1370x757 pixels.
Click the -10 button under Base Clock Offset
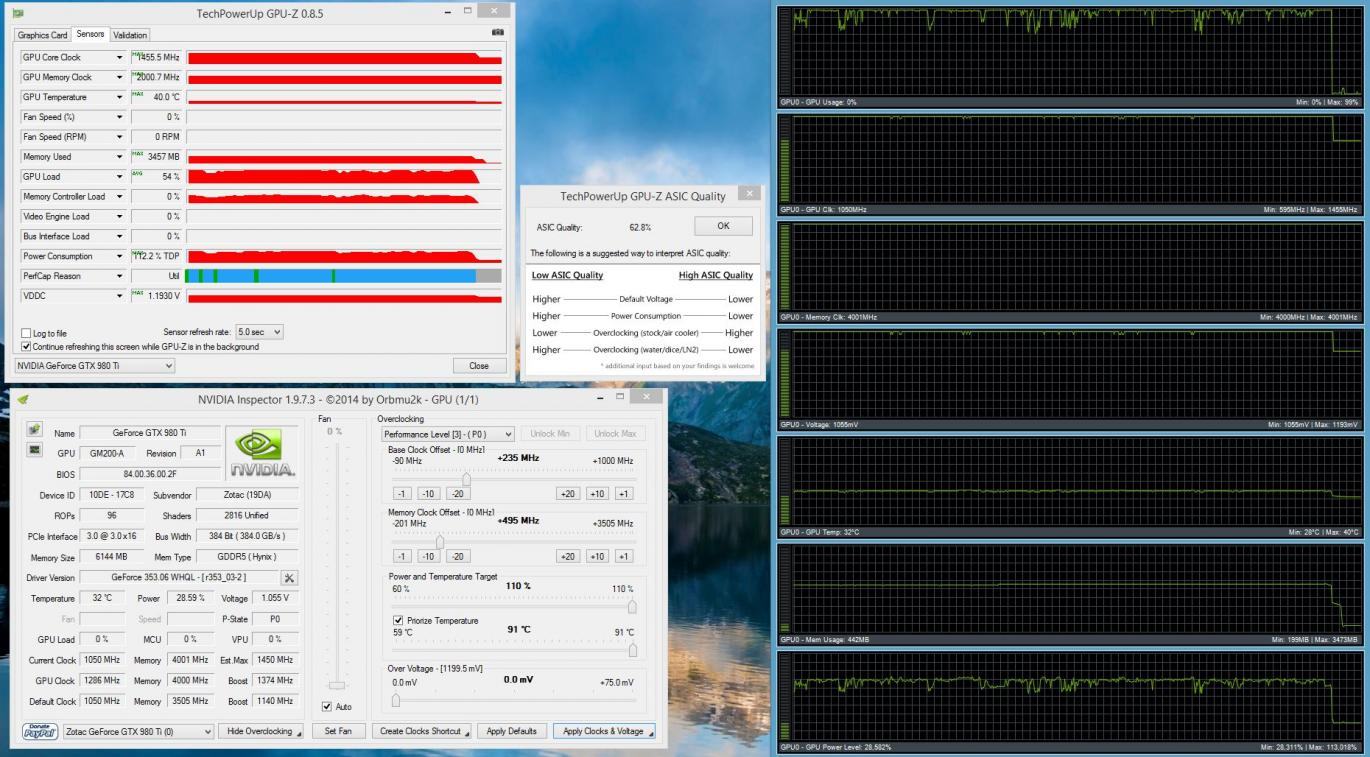tap(429, 494)
